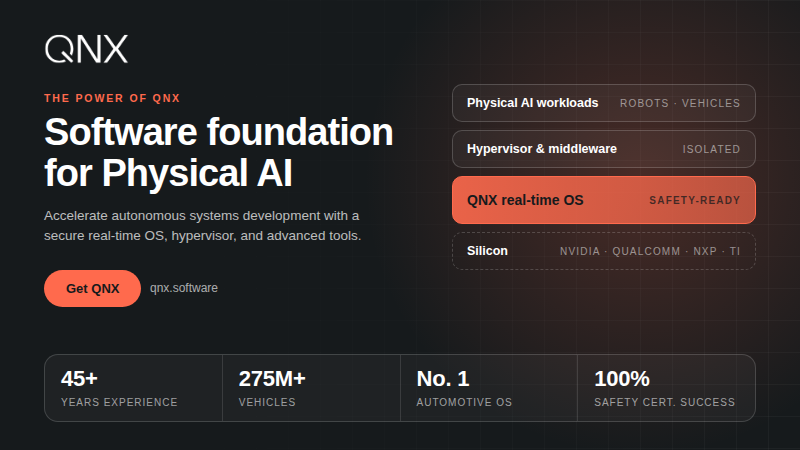Click the '45+' years experience stat

pos(134,388)
